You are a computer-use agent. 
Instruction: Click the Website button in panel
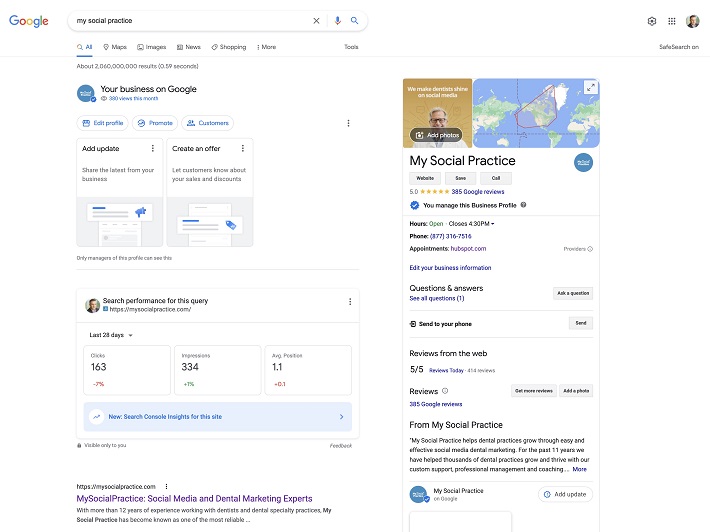(x=425, y=178)
